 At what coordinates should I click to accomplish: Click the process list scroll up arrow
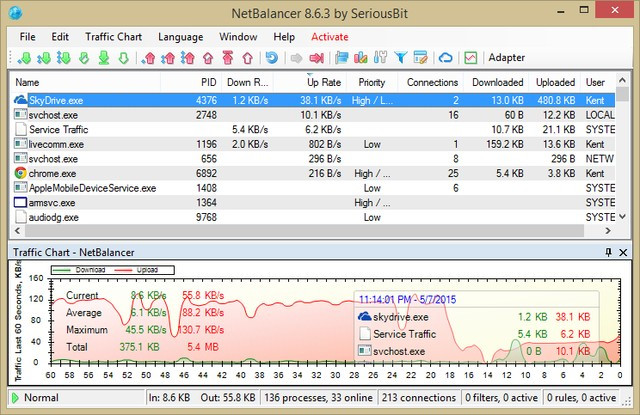click(x=622, y=80)
